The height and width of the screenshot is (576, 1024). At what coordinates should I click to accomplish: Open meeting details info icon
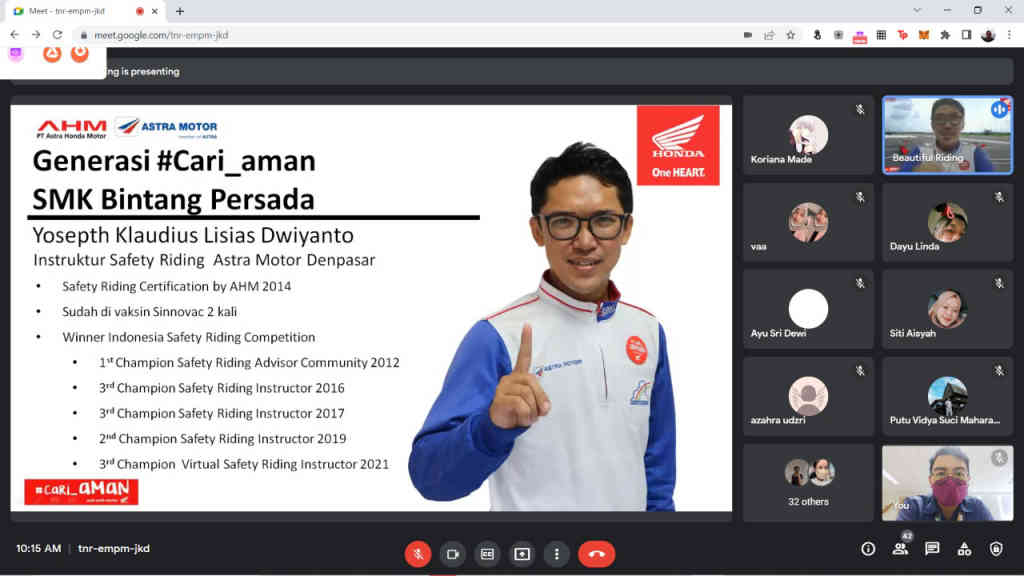(x=869, y=549)
